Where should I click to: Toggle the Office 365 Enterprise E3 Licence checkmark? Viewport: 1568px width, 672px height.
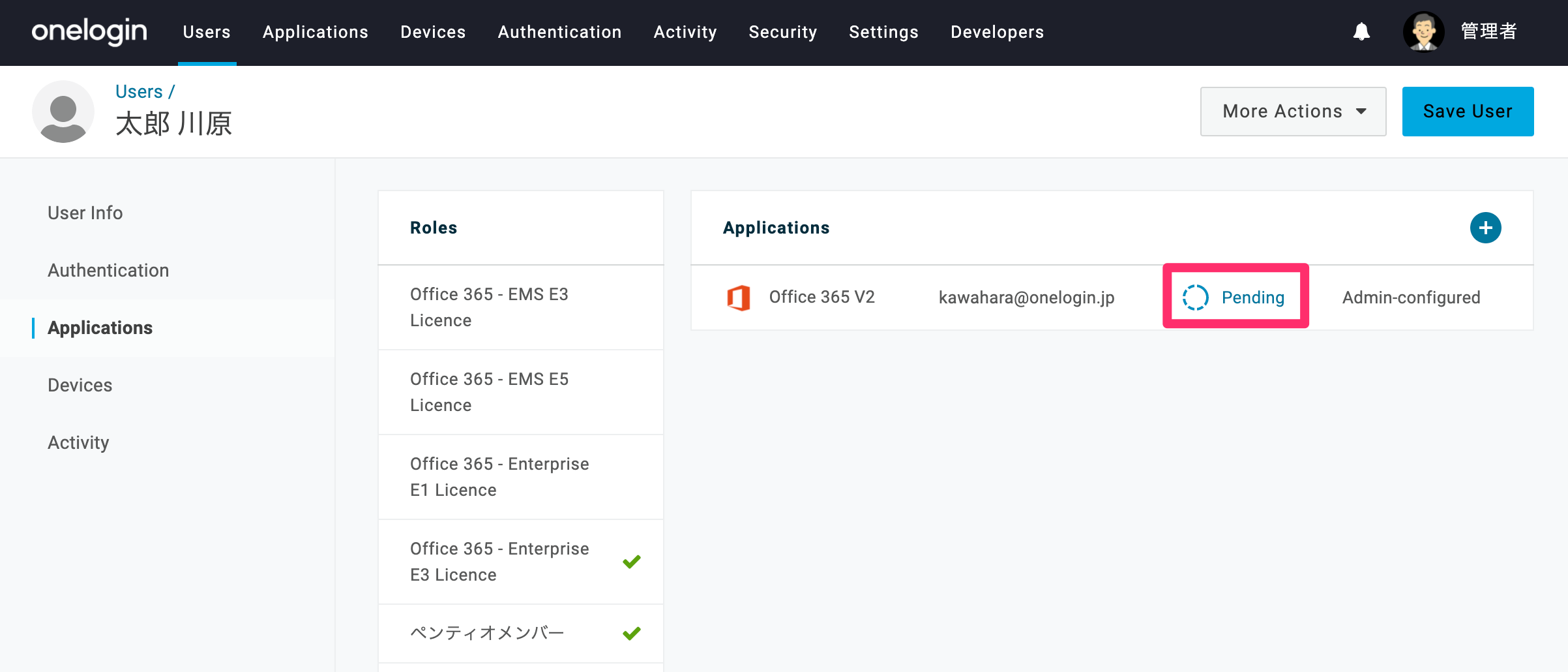tap(631, 562)
